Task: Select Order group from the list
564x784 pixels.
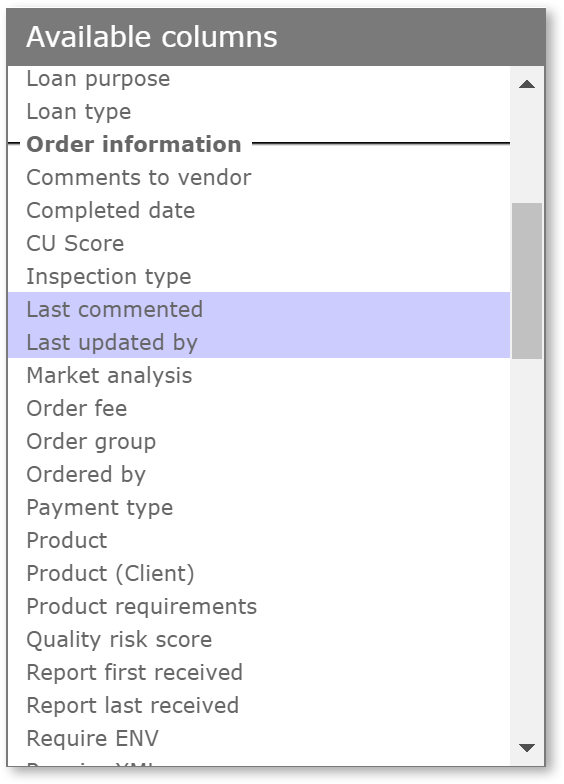Action: tap(259, 442)
